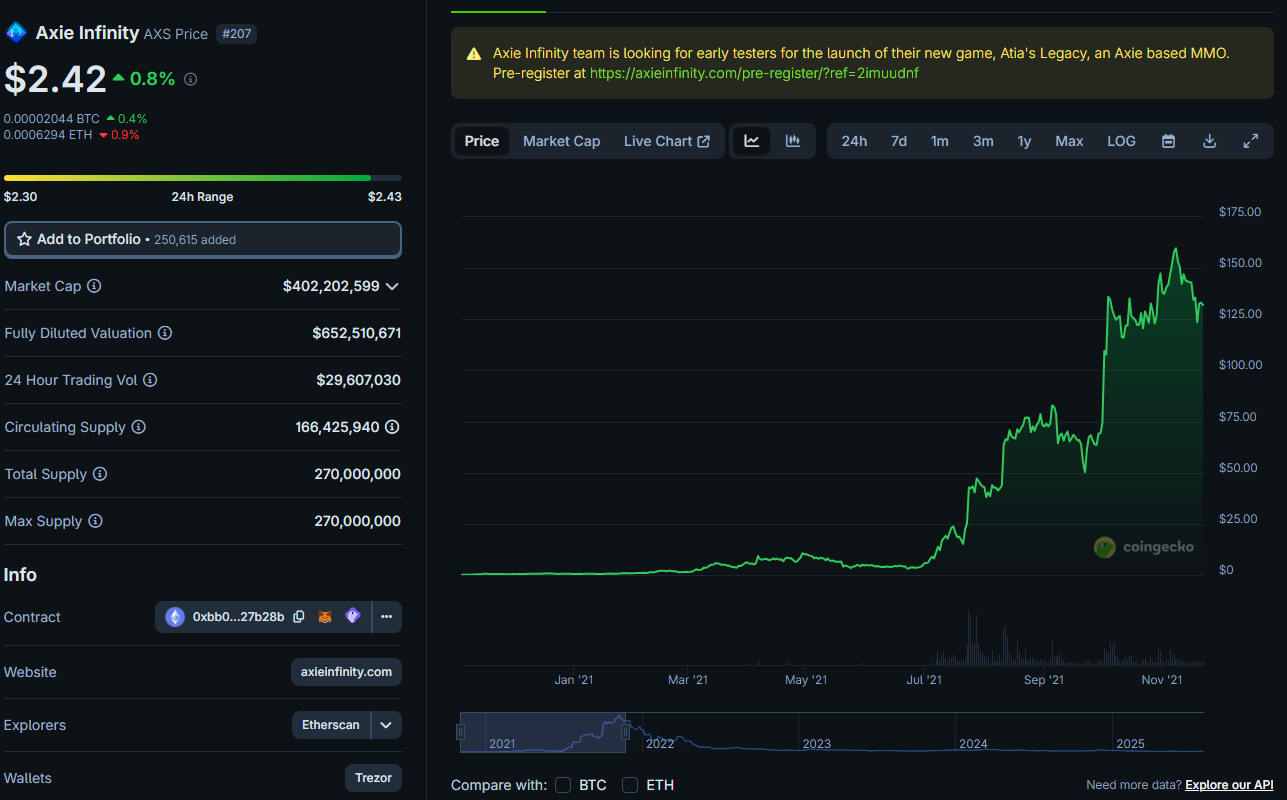Expand the Market Cap details chevron
Viewport: 1287px width, 800px height.
[392, 286]
